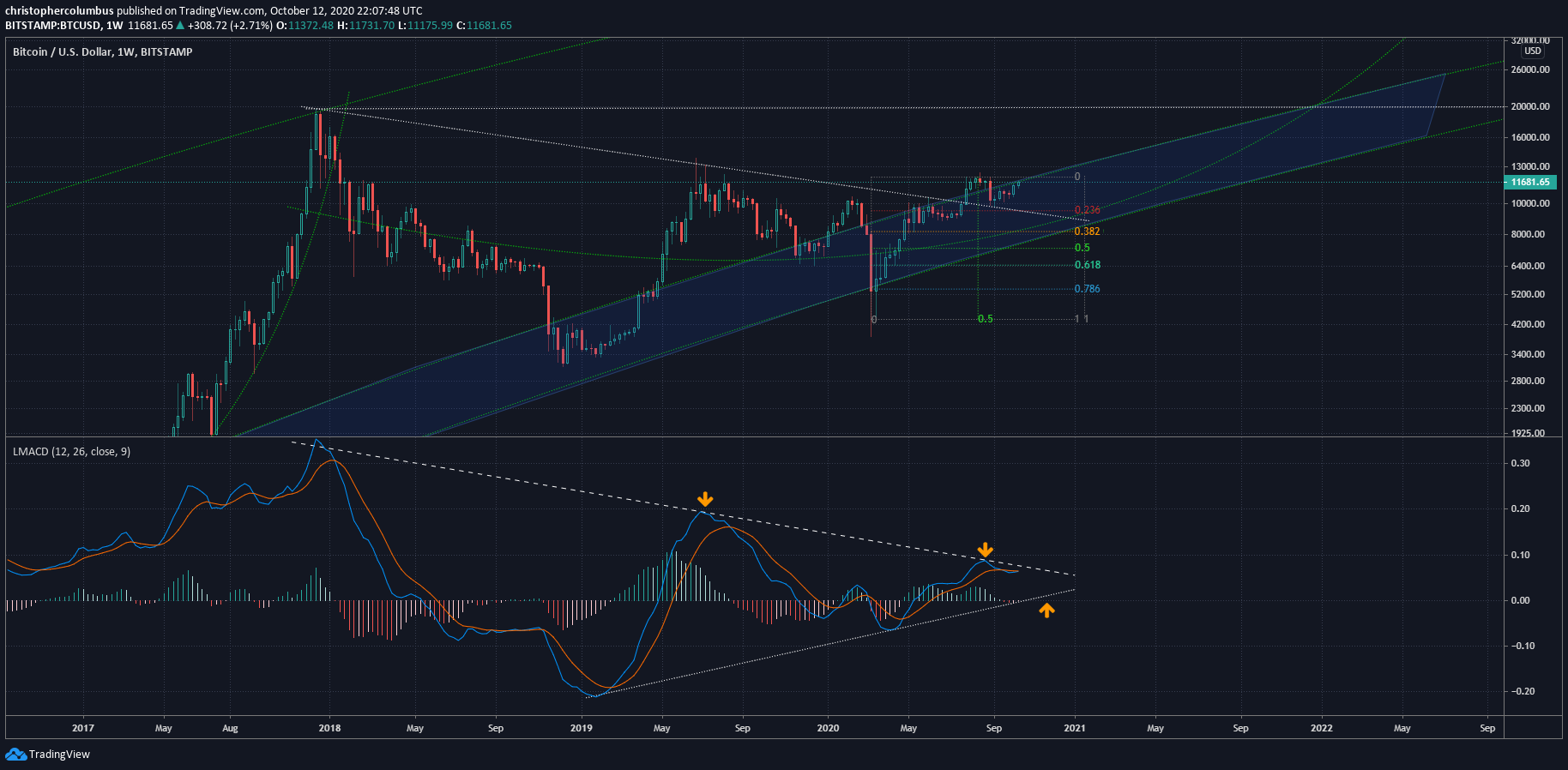Select the current price label 11681.65
1568x770 pixels.
click(1530, 182)
